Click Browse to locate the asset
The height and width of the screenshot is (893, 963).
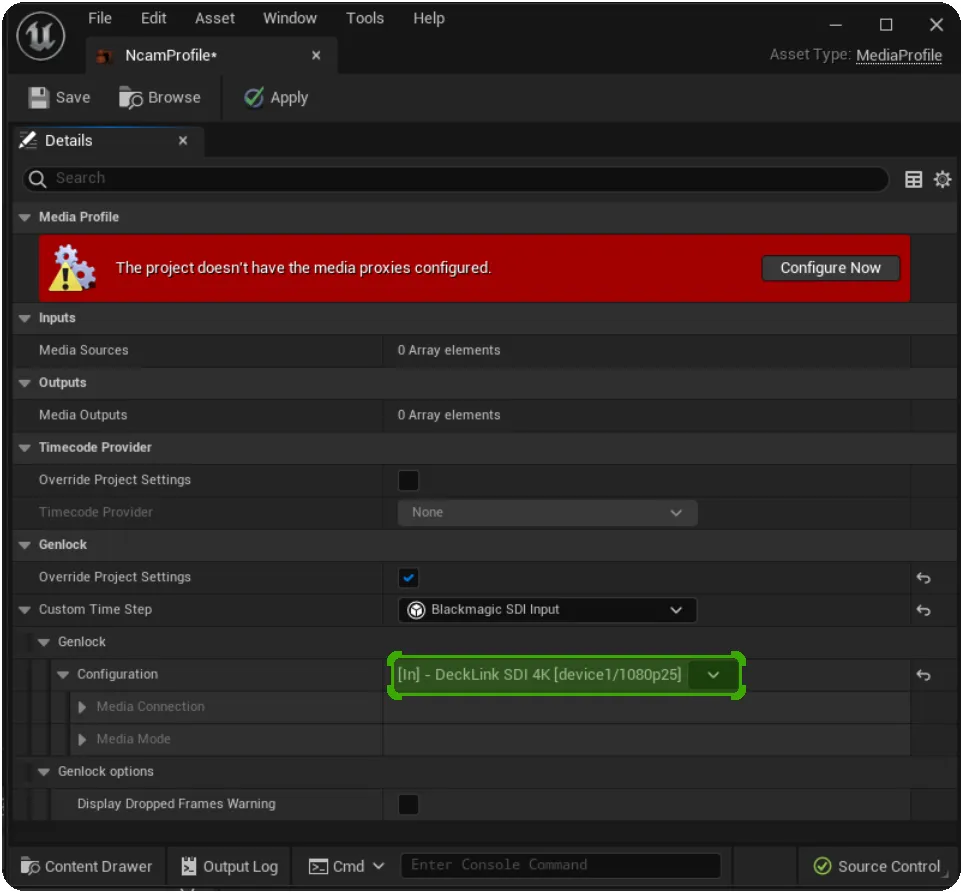(x=160, y=97)
